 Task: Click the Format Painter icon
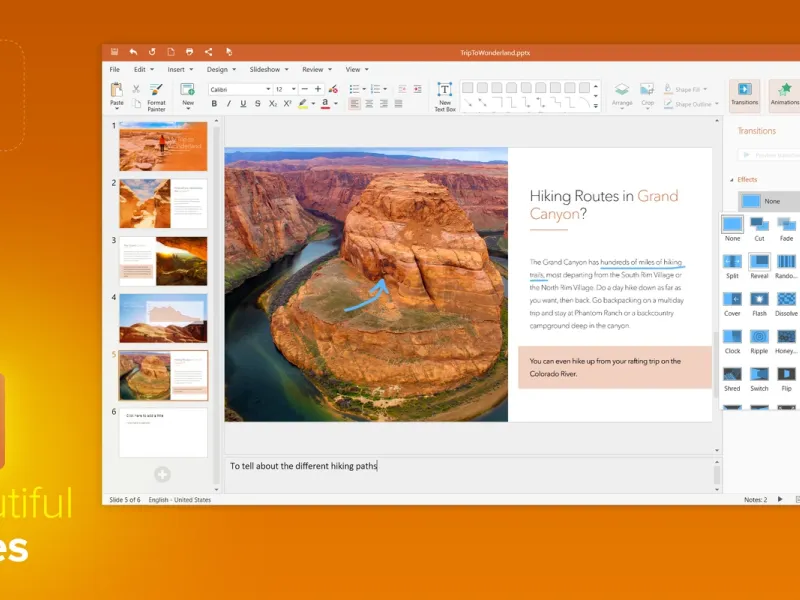[x=156, y=90]
